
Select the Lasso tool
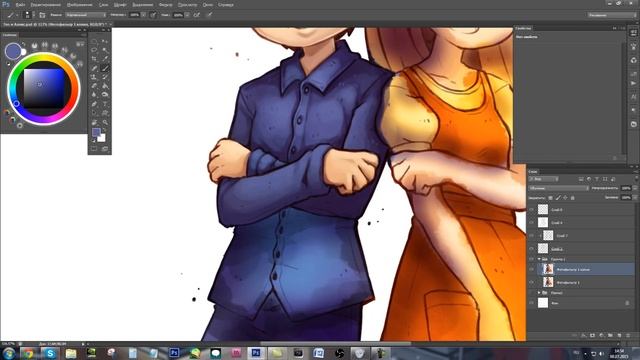tap(94, 50)
